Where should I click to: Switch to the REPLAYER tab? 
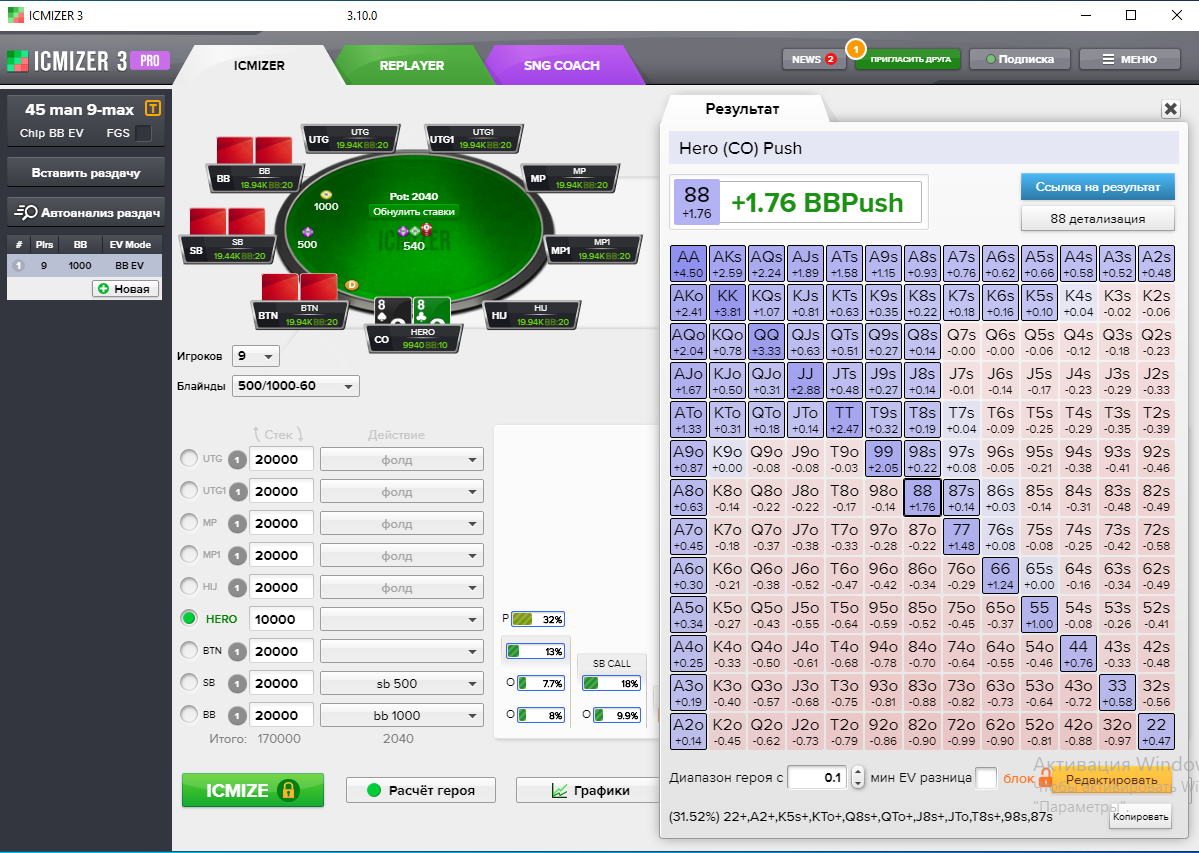pyautogui.click(x=411, y=66)
